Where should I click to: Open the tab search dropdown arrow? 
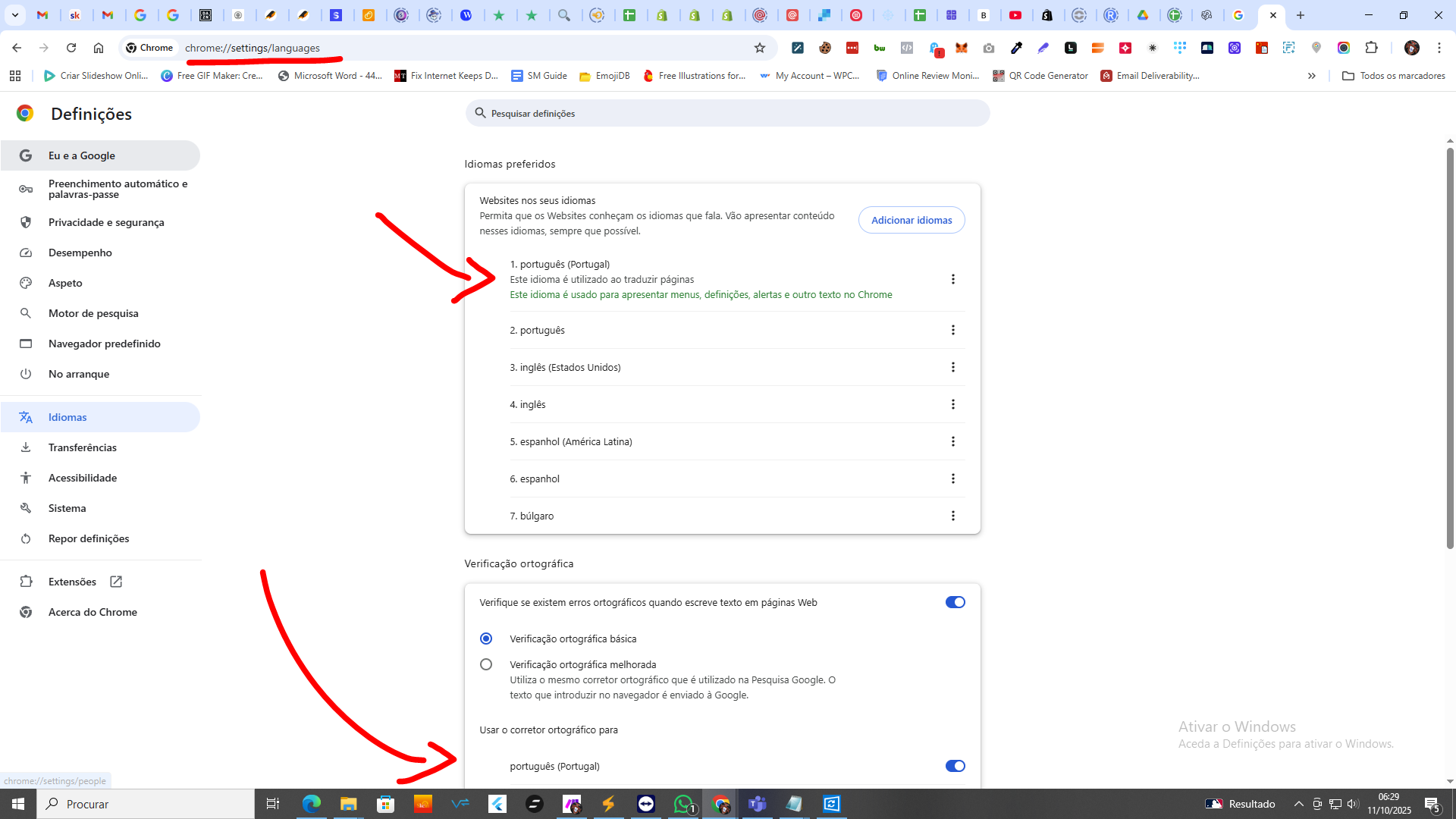(15, 15)
